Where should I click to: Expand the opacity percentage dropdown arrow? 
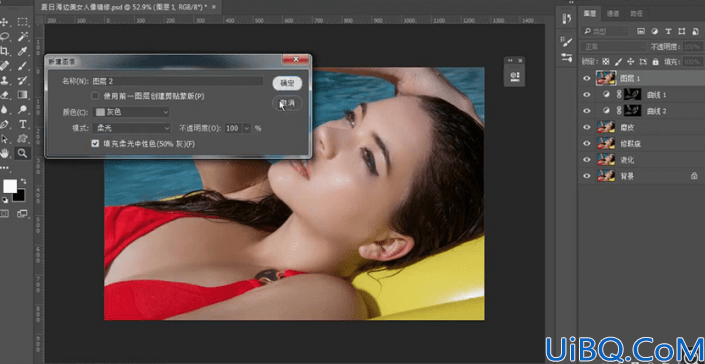246,128
